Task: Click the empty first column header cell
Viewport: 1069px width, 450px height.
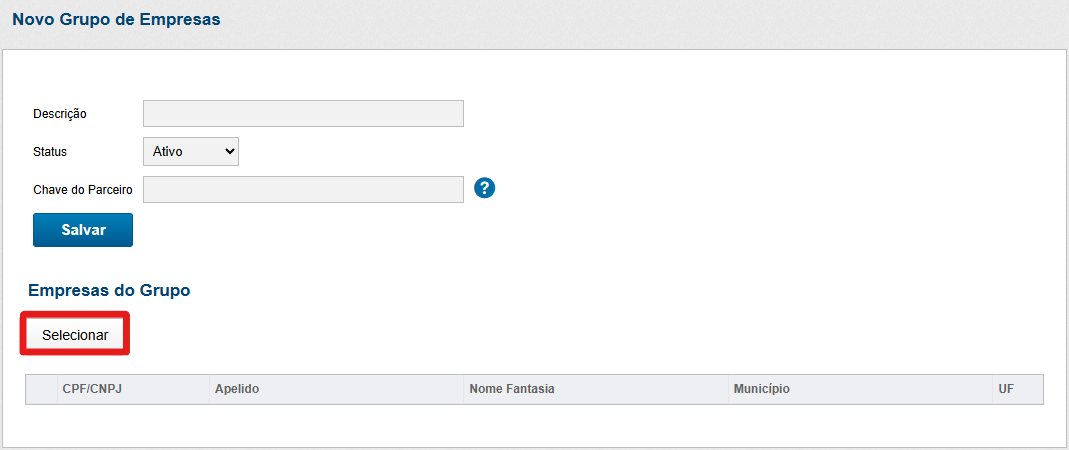Action: 42,389
